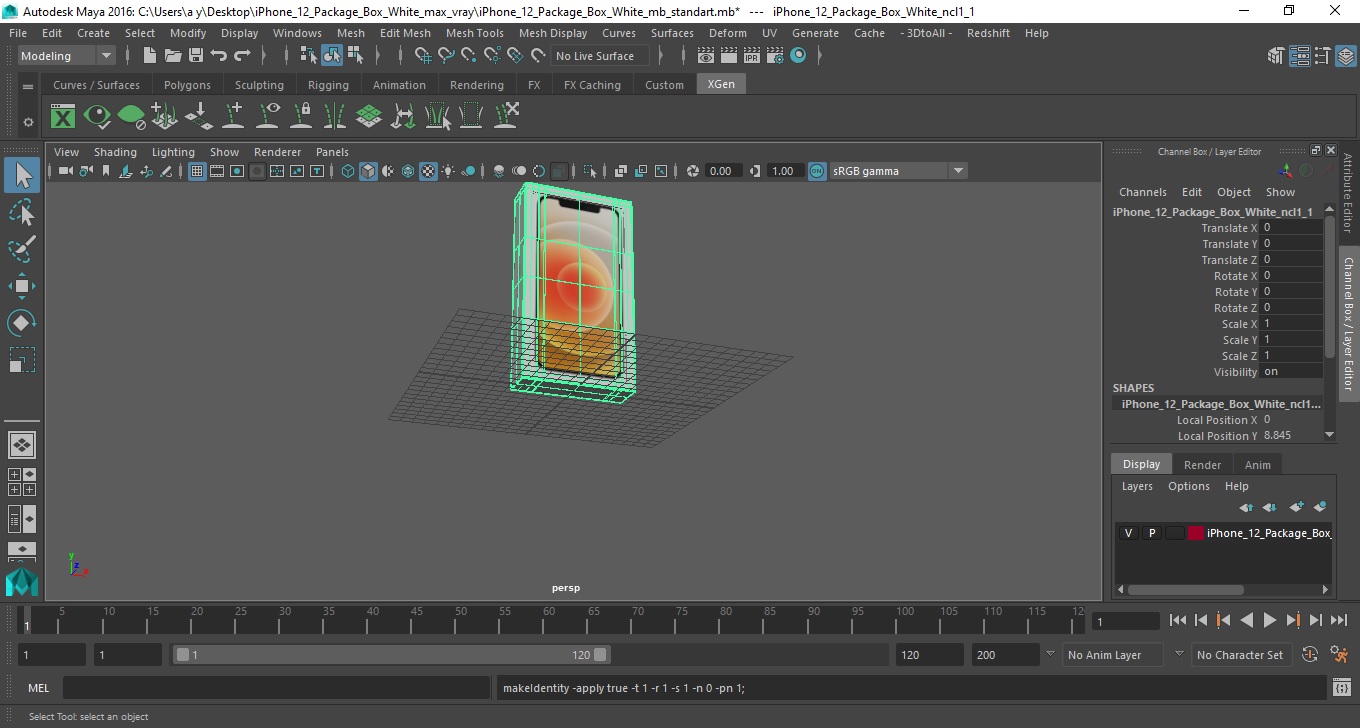Save the scene with the floppy disk icon
This screenshot has width=1360, height=728.
tap(196, 56)
